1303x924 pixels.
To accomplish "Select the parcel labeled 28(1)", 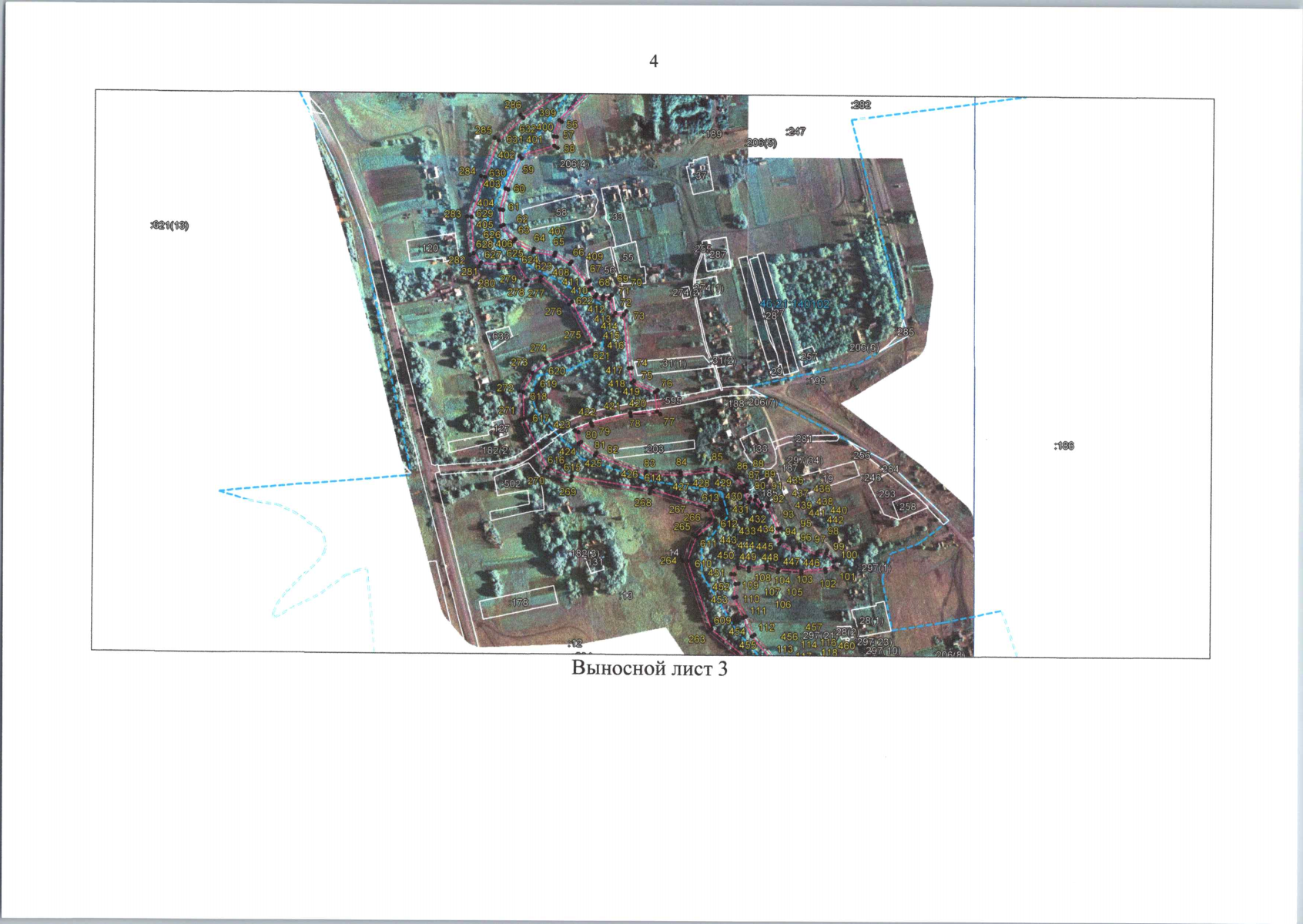I will click(871, 621).
